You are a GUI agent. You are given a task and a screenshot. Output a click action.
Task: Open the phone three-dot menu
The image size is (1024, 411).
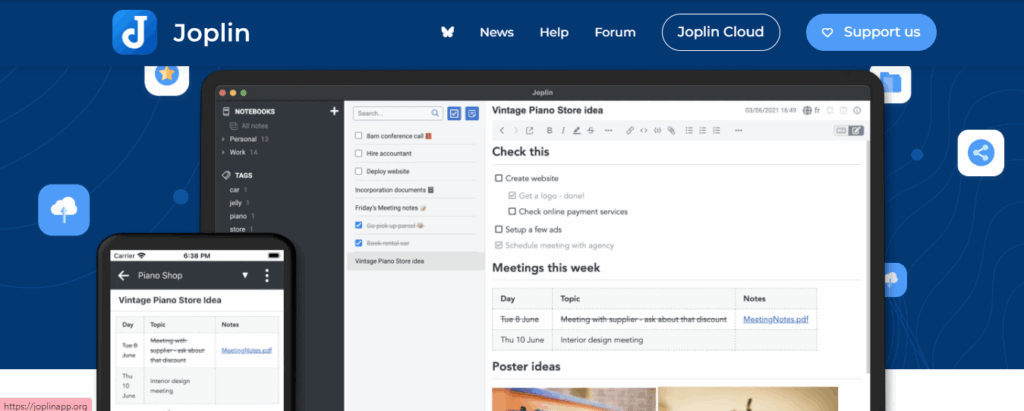(x=266, y=276)
